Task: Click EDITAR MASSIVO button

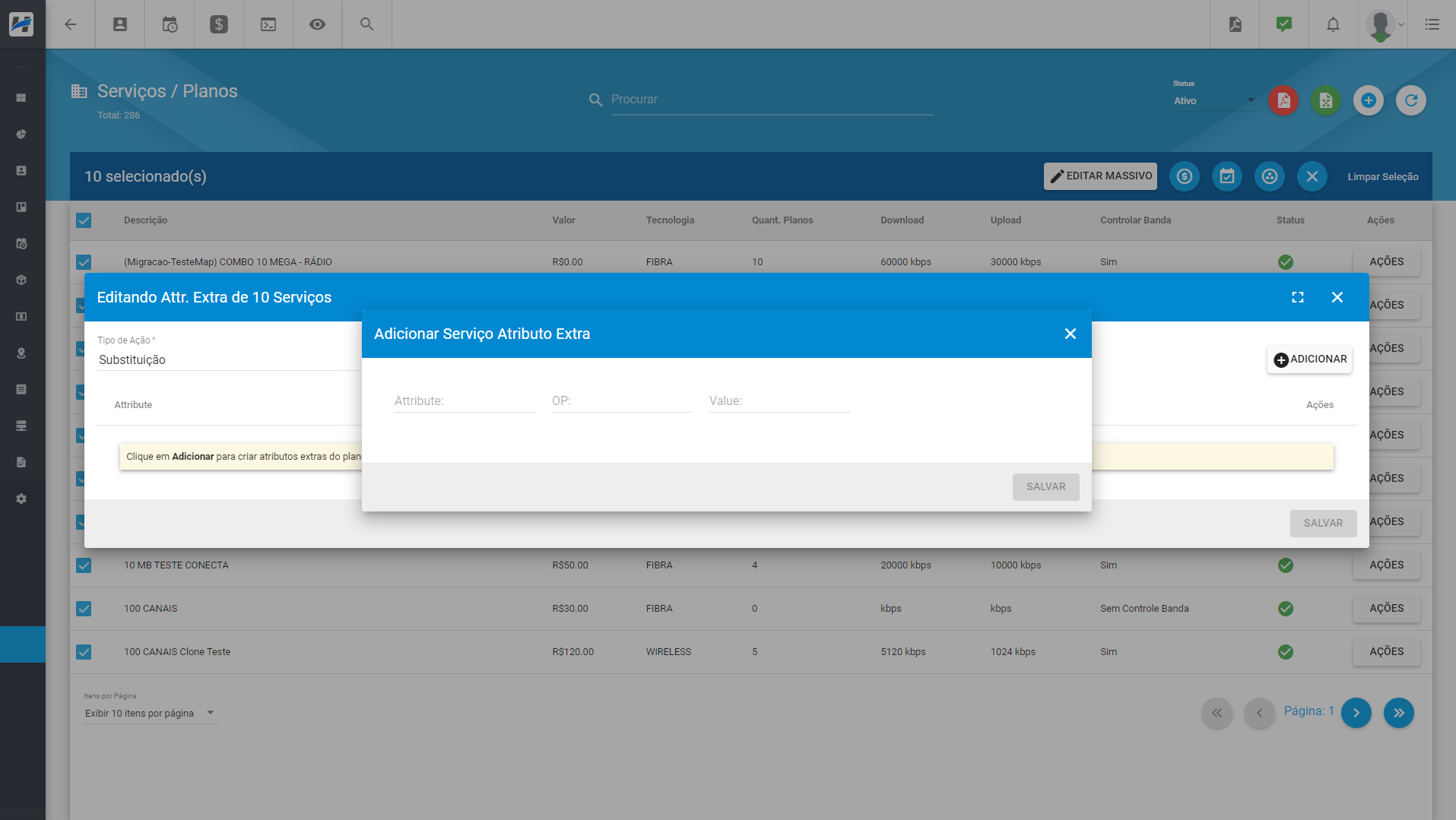Action: click(x=1100, y=176)
